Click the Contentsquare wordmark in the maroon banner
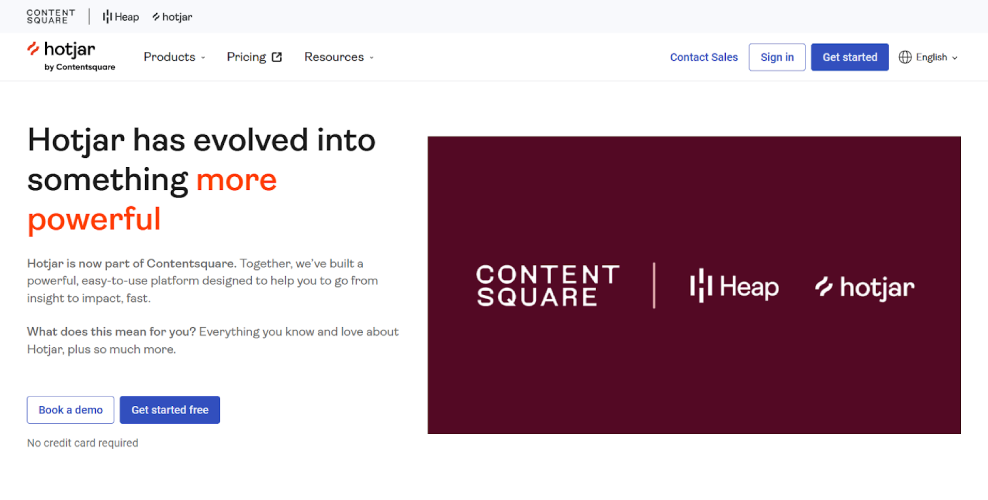This screenshot has height=500, width=988. point(547,286)
